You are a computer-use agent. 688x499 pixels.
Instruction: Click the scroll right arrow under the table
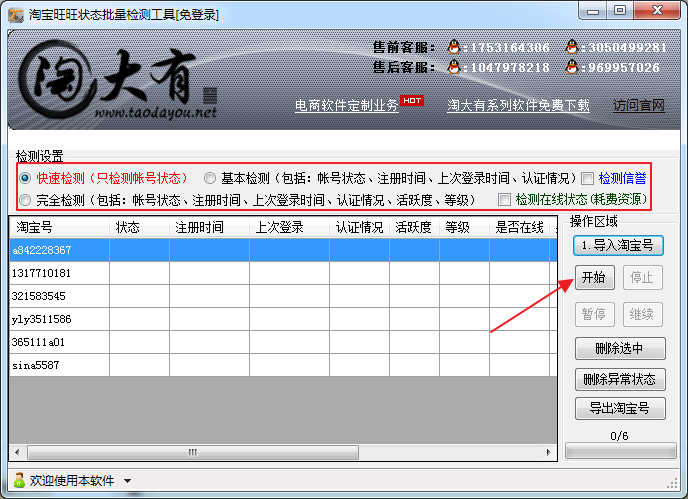point(548,452)
